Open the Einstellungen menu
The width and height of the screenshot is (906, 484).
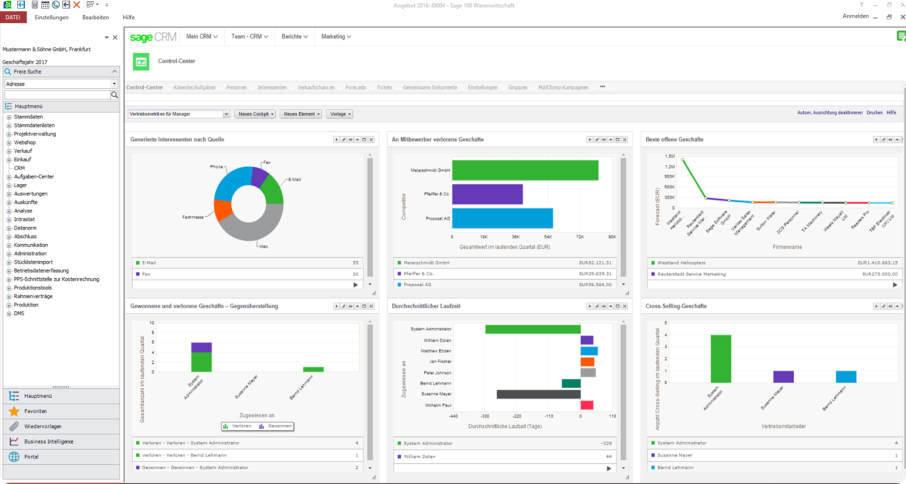51,17
